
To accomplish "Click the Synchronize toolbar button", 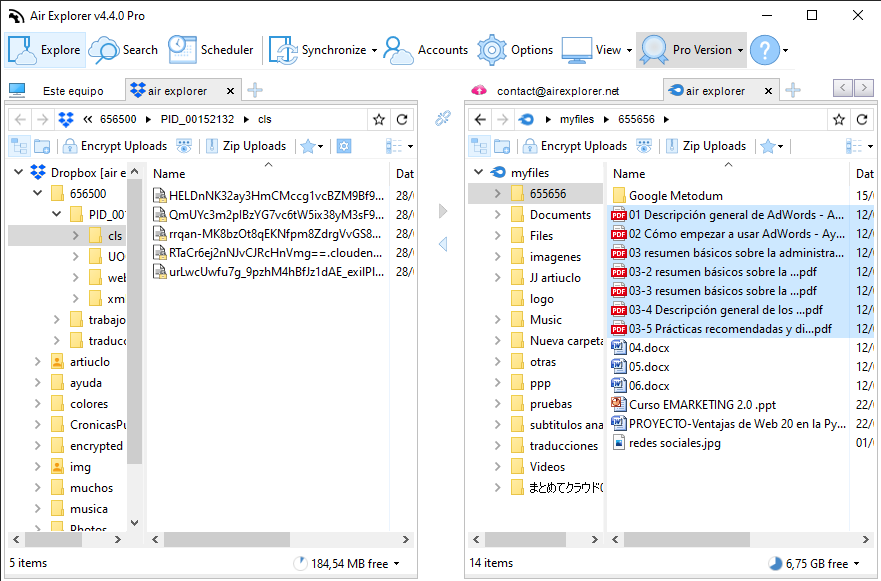I will pos(323,50).
